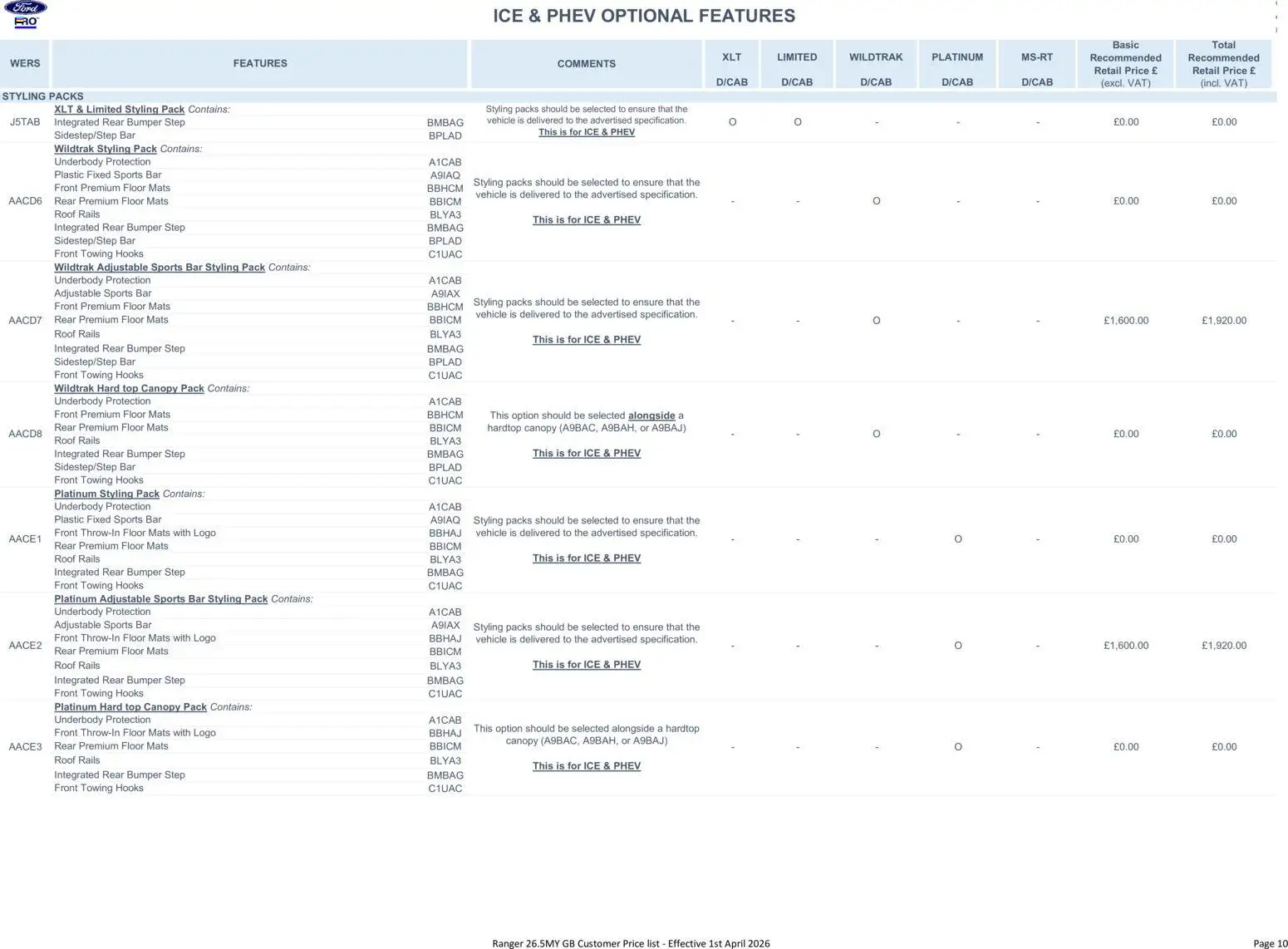1288x949 pixels.
Task: Select 'Wildtrak Adjustable Sports Bar Styling Pack' title
Action: tap(160, 268)
